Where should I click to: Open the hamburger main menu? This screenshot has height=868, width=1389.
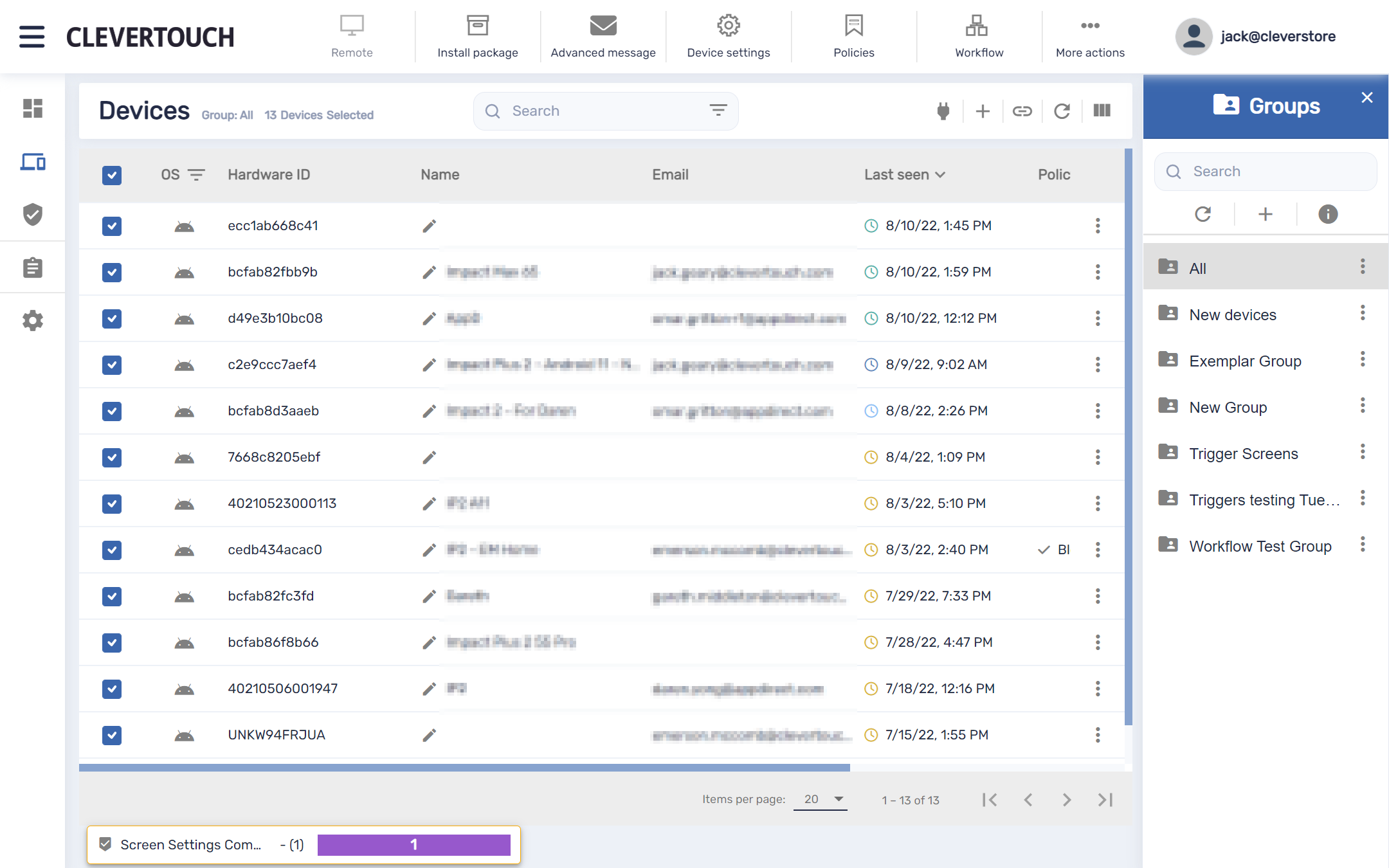pyautogui.click(x=32, y=37)
